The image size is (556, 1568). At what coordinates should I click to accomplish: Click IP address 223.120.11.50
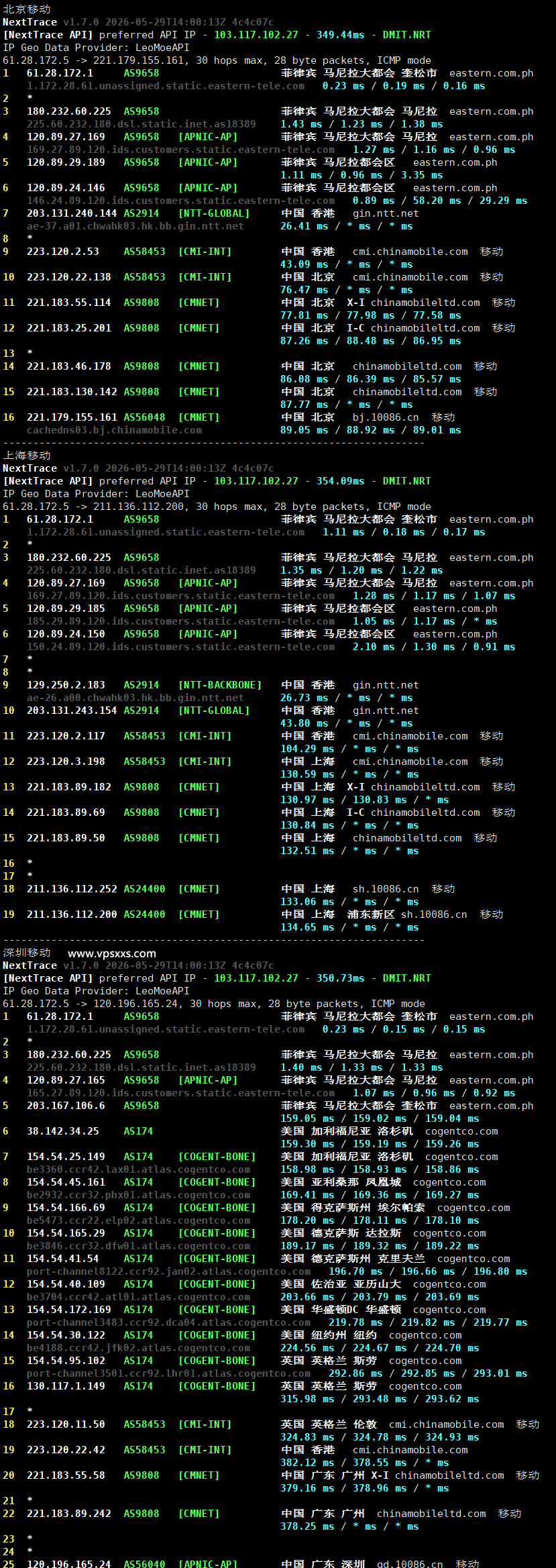pos(66,1424)
